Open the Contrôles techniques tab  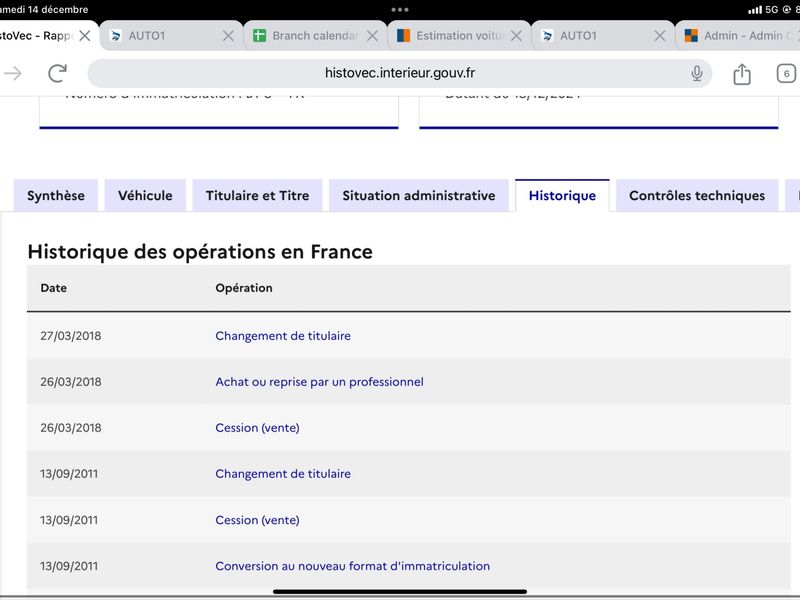[697, 195]
